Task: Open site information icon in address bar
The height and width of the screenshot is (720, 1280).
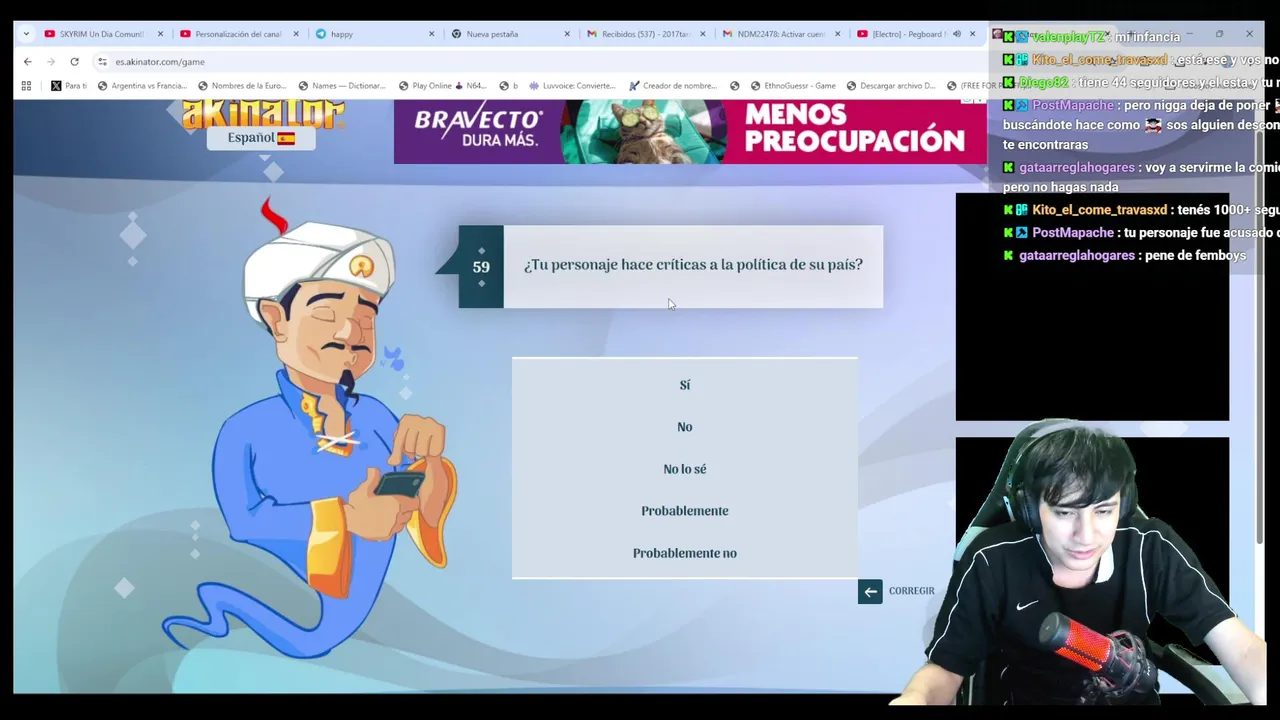Action: point(102,61)
